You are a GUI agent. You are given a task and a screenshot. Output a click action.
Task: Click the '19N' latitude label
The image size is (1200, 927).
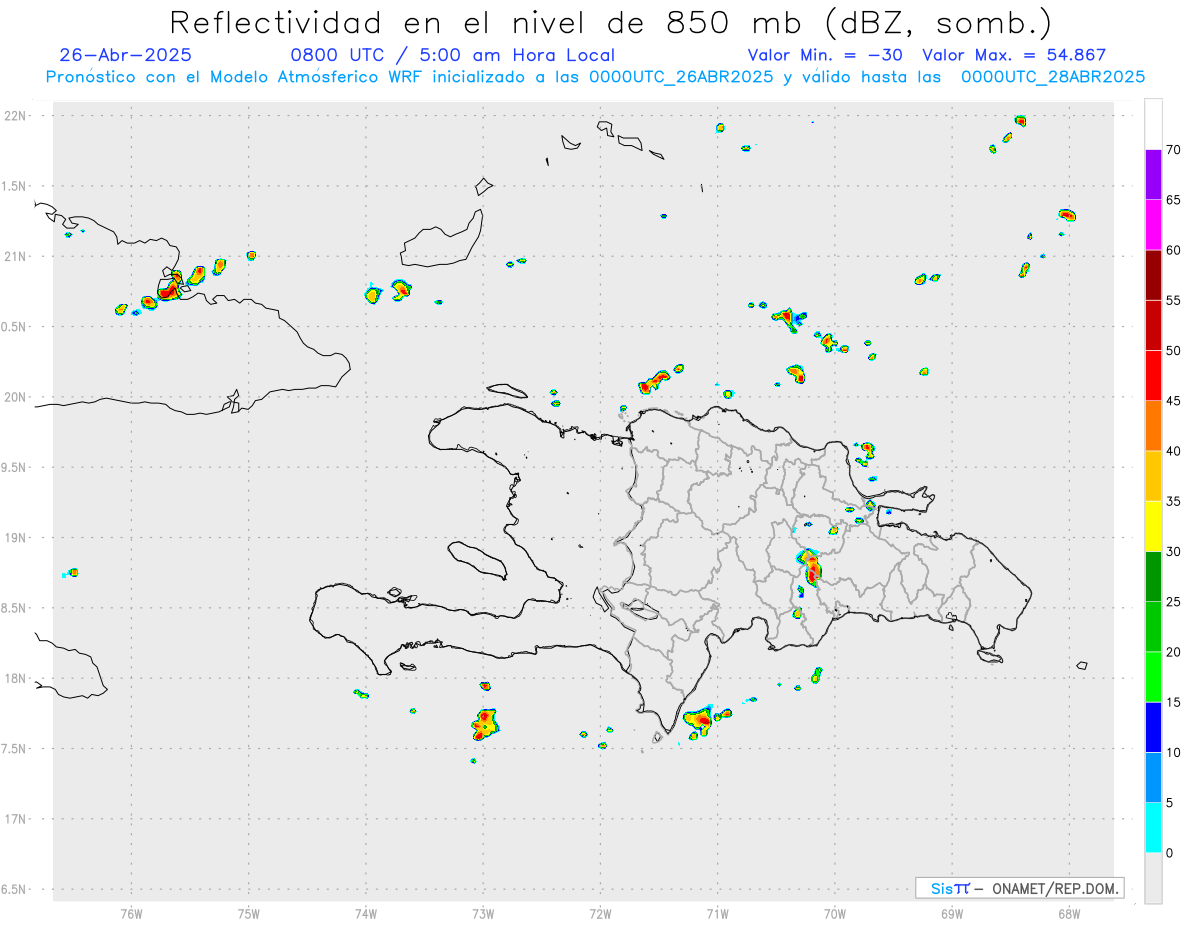pos(17,538)
